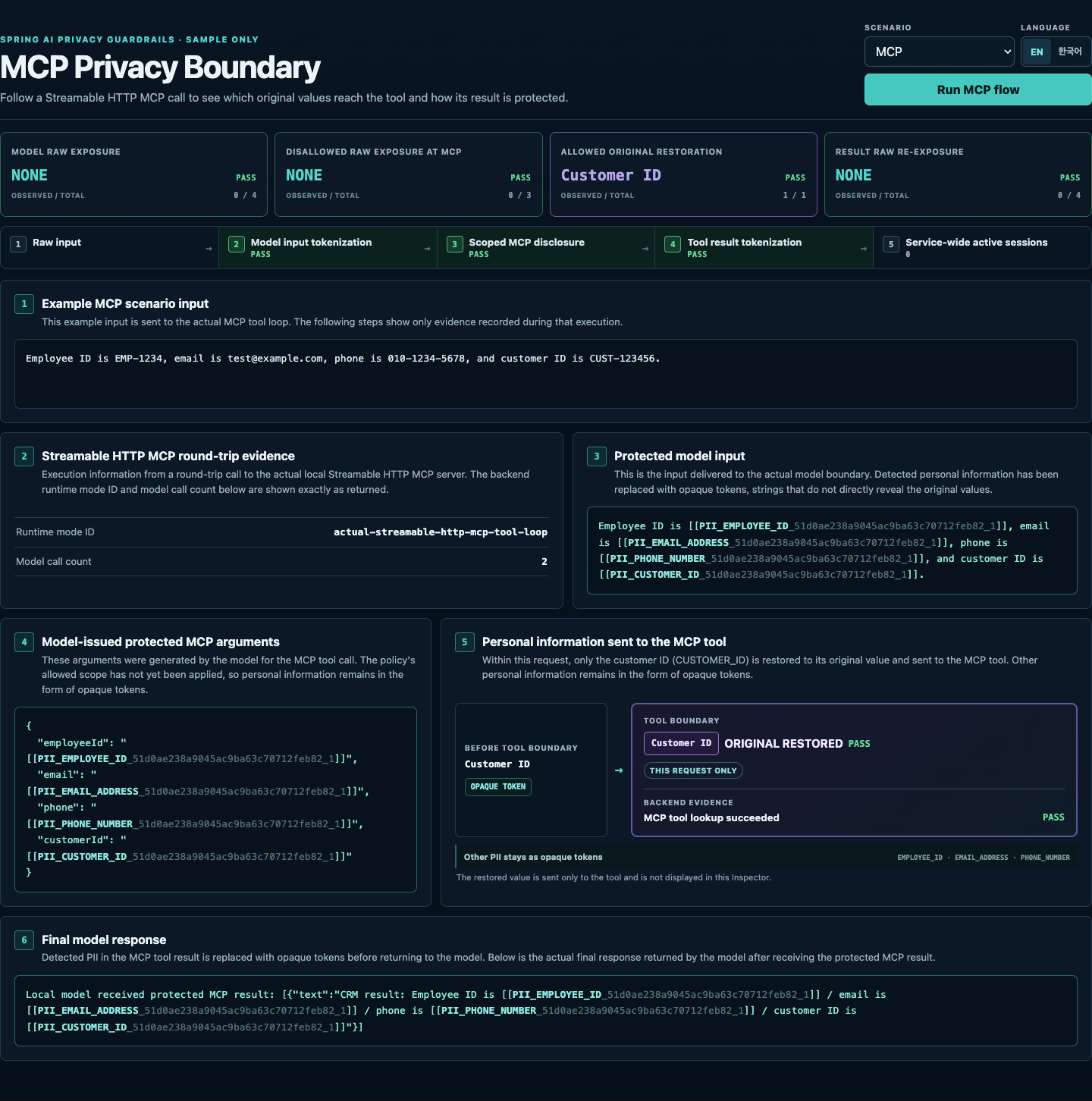Viewport: 1092px width, 1101px height.
Task: Click the EMAIL_ADDRESS tag in opaque tokens row
Action: [981, 858]
